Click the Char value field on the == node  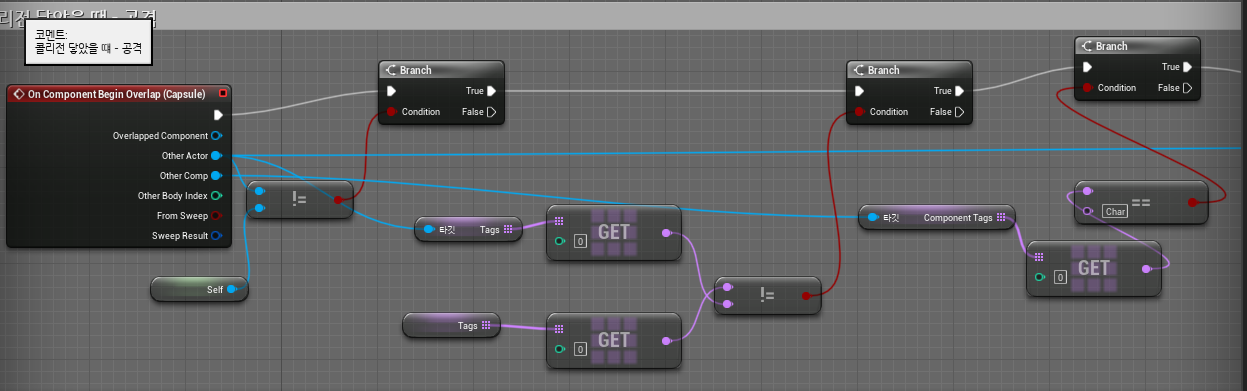click(x=1114, y=211)
